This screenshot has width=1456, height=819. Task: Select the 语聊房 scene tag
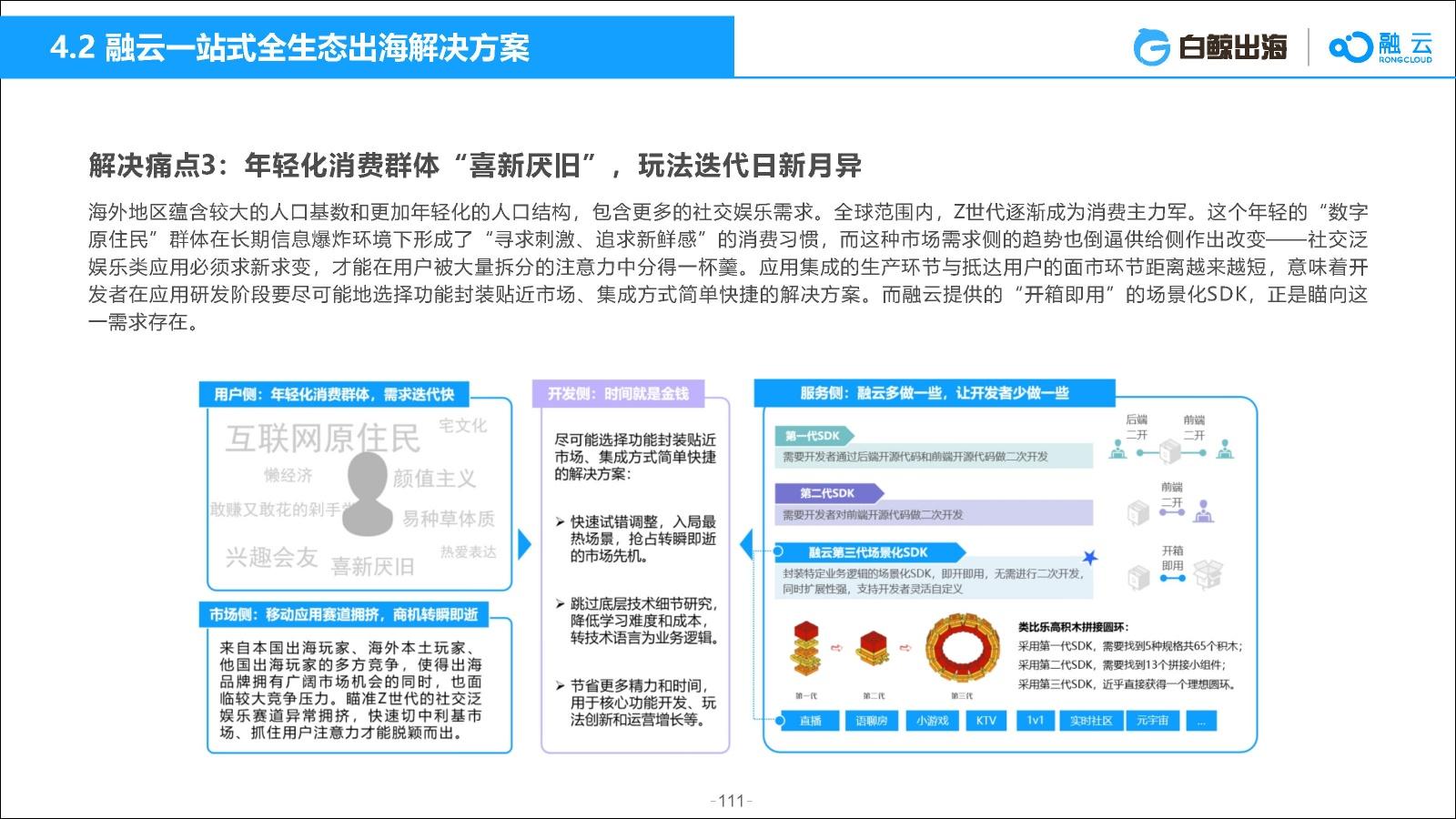871,721
